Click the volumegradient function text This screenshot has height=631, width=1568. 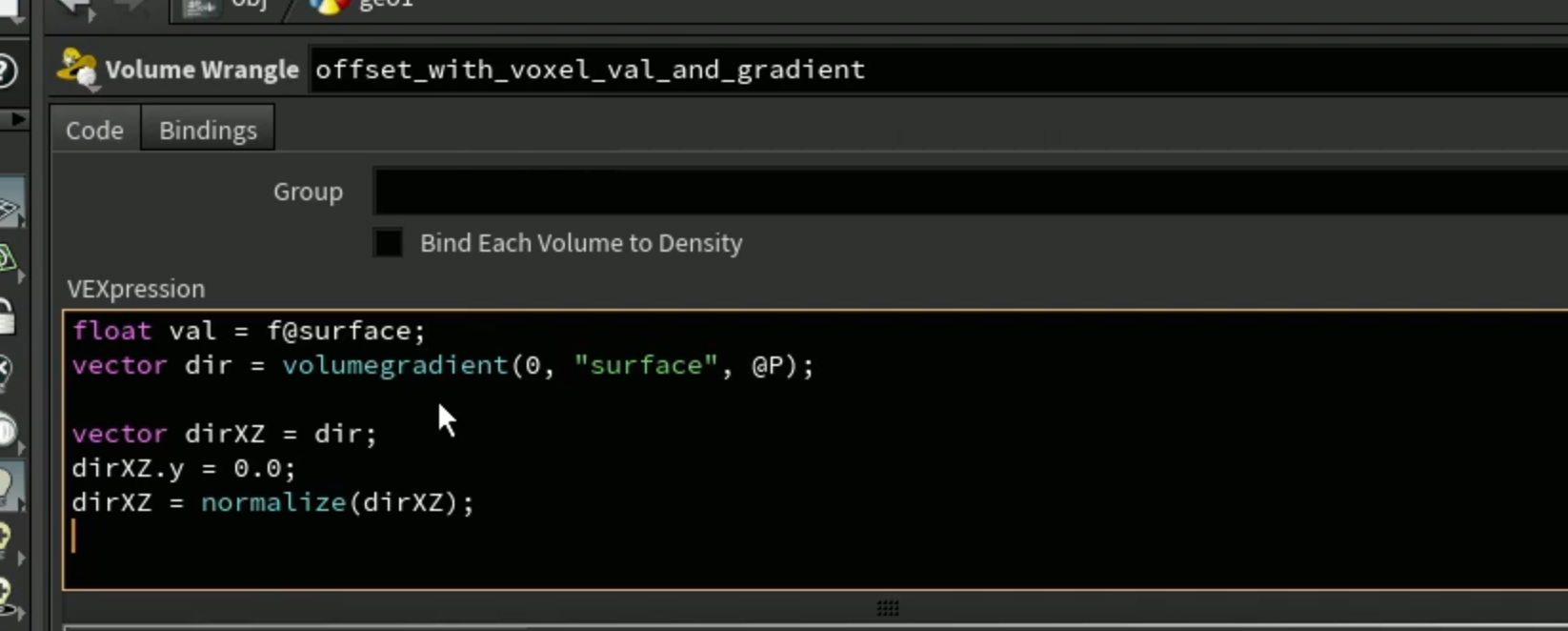click(394, 365)
